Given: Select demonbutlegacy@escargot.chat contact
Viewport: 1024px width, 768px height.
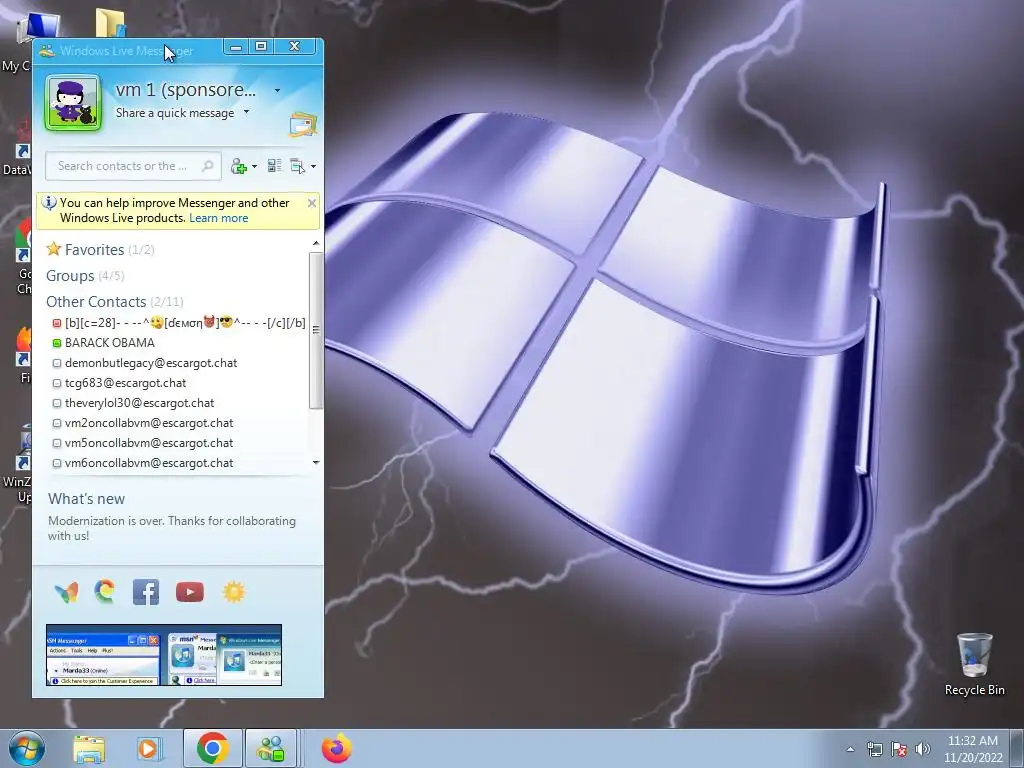Looking at the screenshot, I should point(151,363).
